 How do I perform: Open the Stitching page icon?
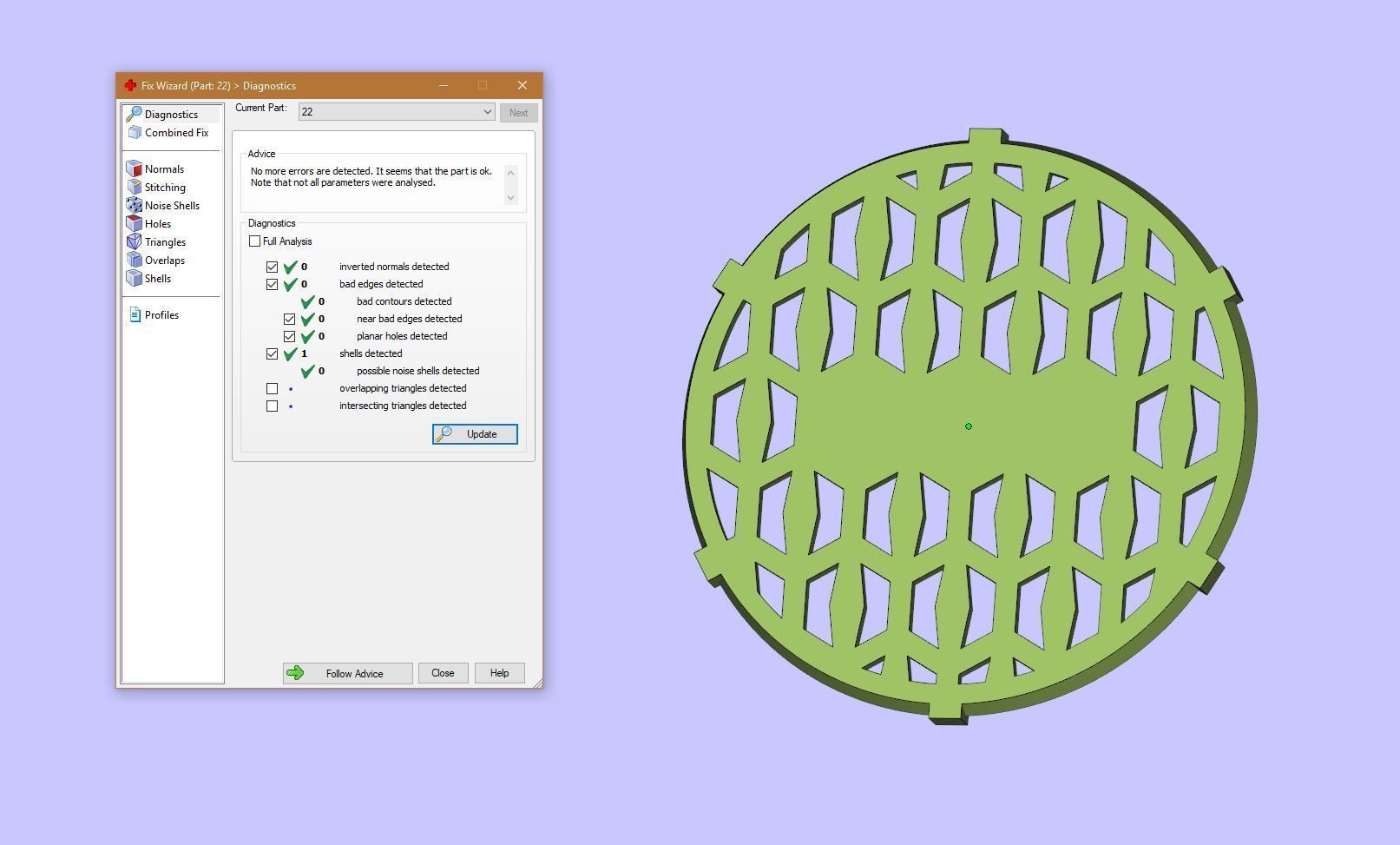tap(134, 188)
